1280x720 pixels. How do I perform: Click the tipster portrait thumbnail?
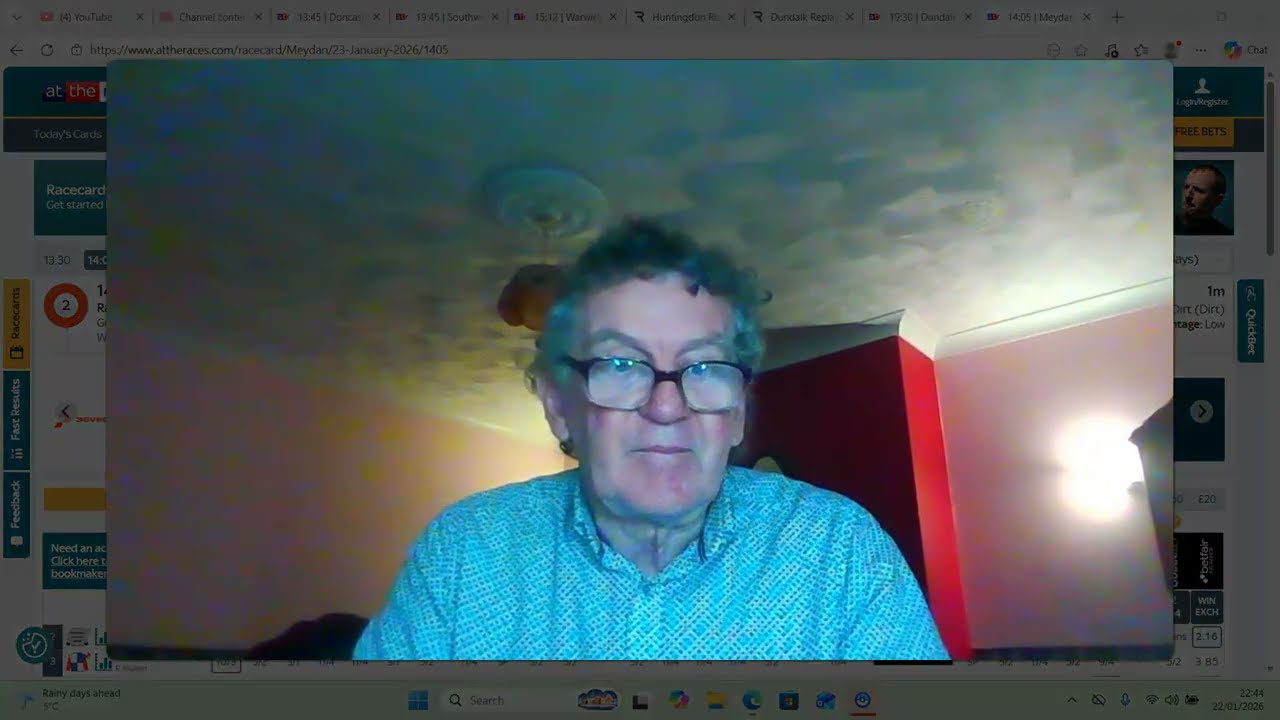point(1204,198)
